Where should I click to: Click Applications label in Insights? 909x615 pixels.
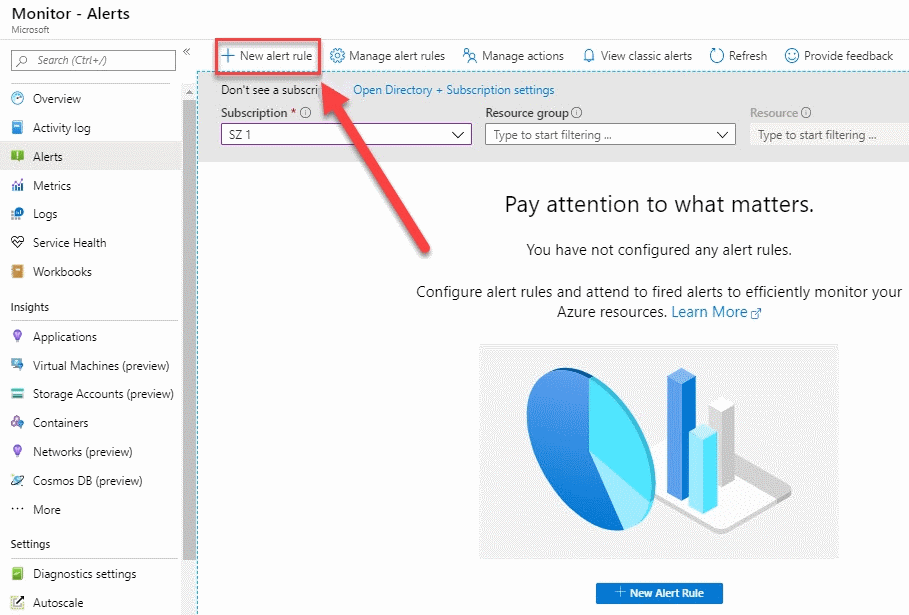point(64,337)
